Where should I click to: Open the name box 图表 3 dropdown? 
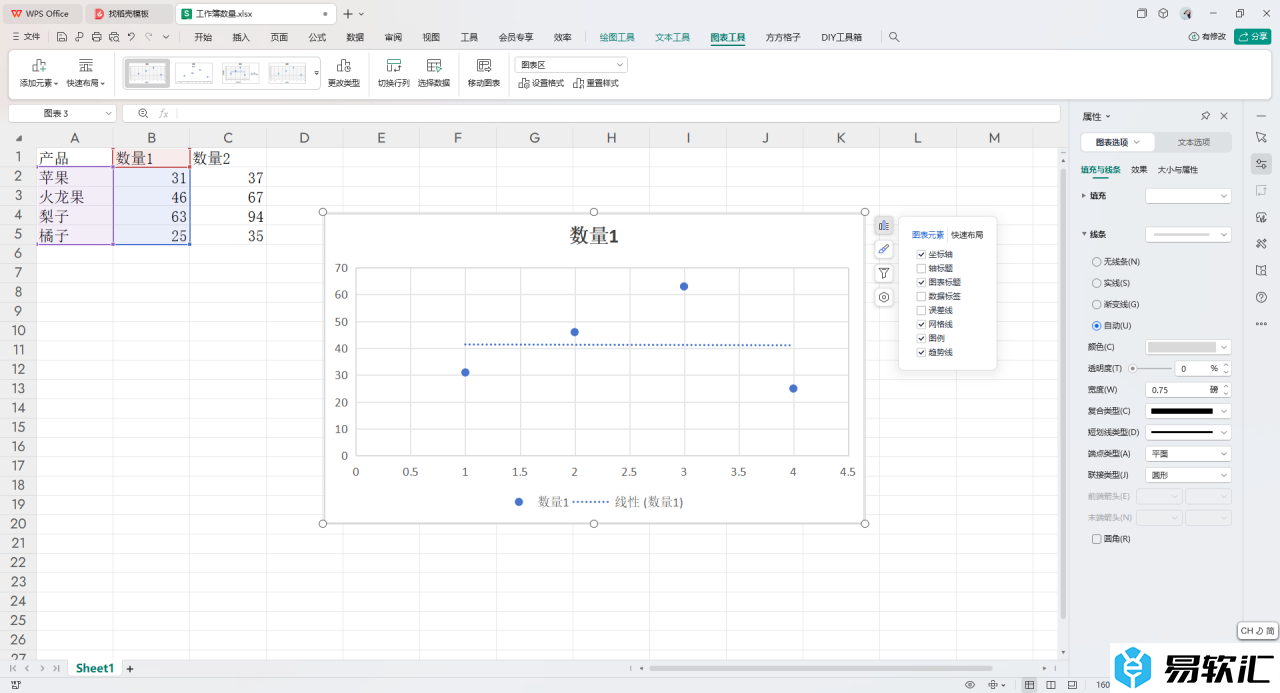click(108, 114)
